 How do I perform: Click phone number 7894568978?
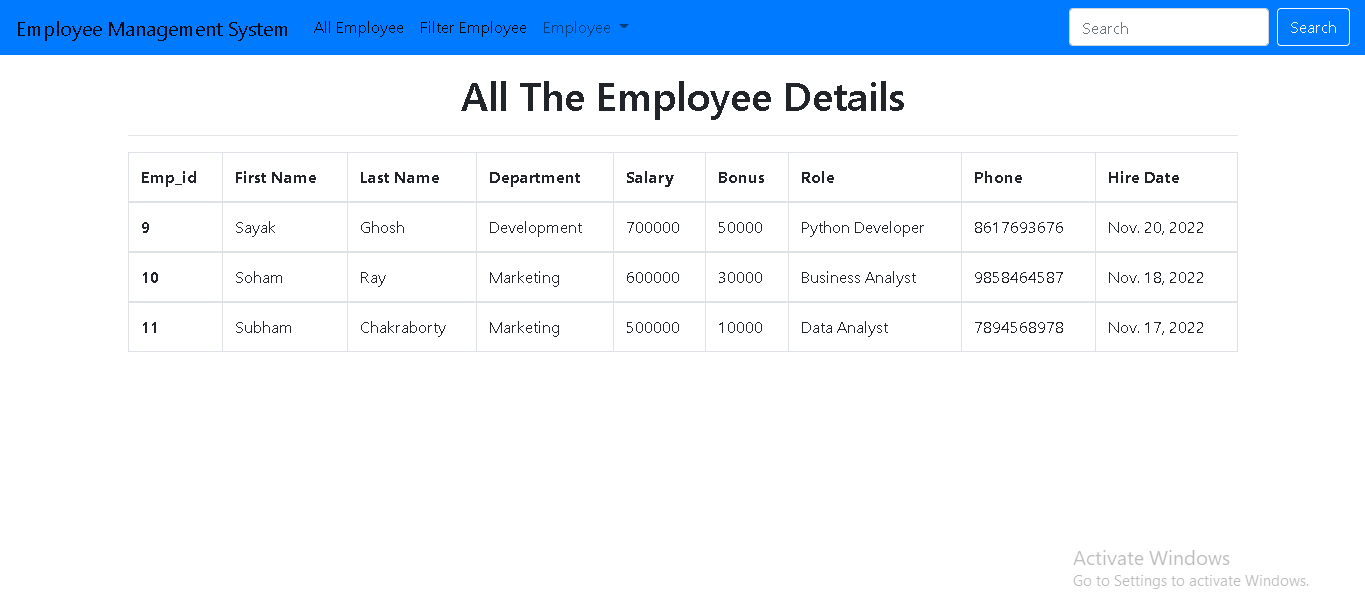pos(1019,328)
